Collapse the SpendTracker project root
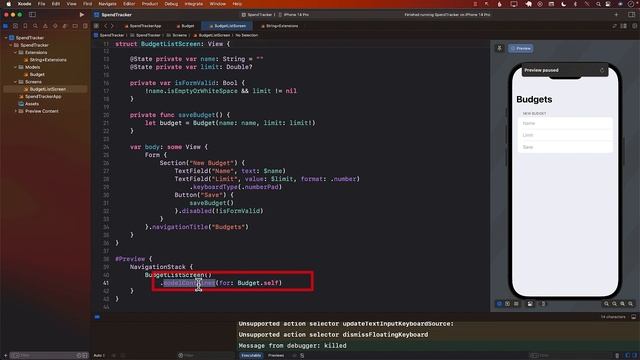This screenshot has height=360, width=640. pos(6,38)
